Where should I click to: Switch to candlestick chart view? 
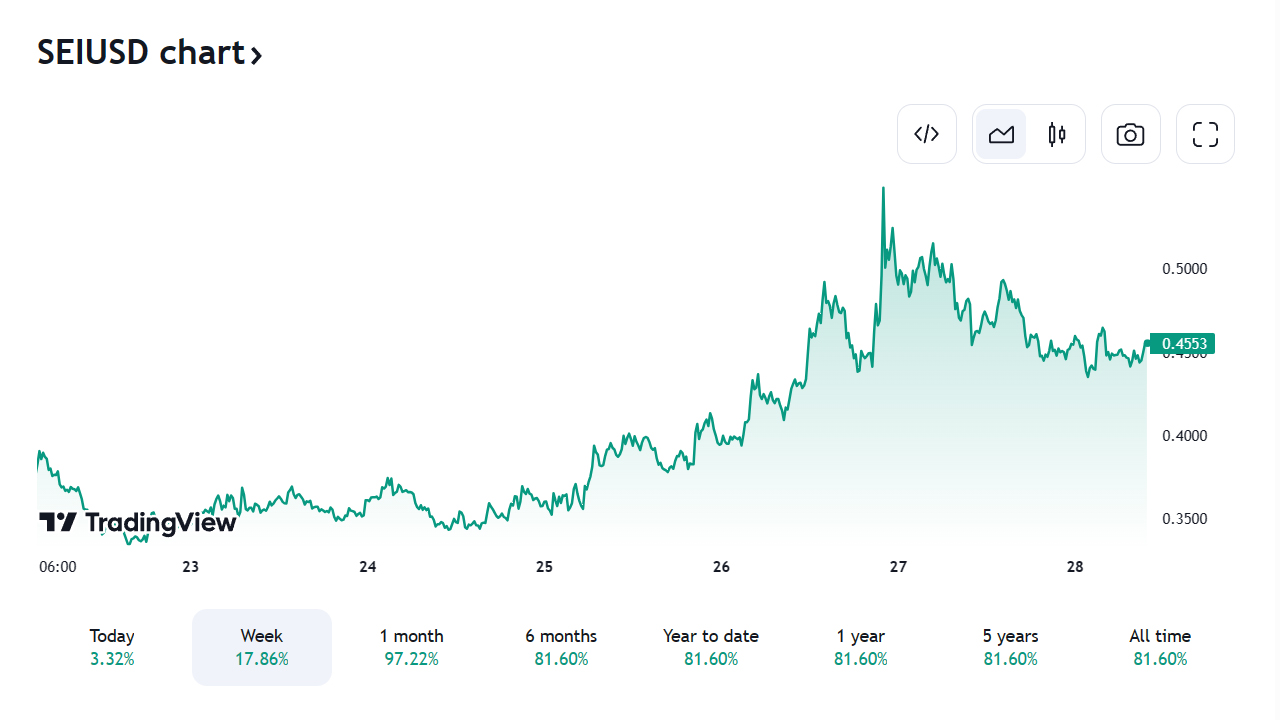pos(1057,134)
